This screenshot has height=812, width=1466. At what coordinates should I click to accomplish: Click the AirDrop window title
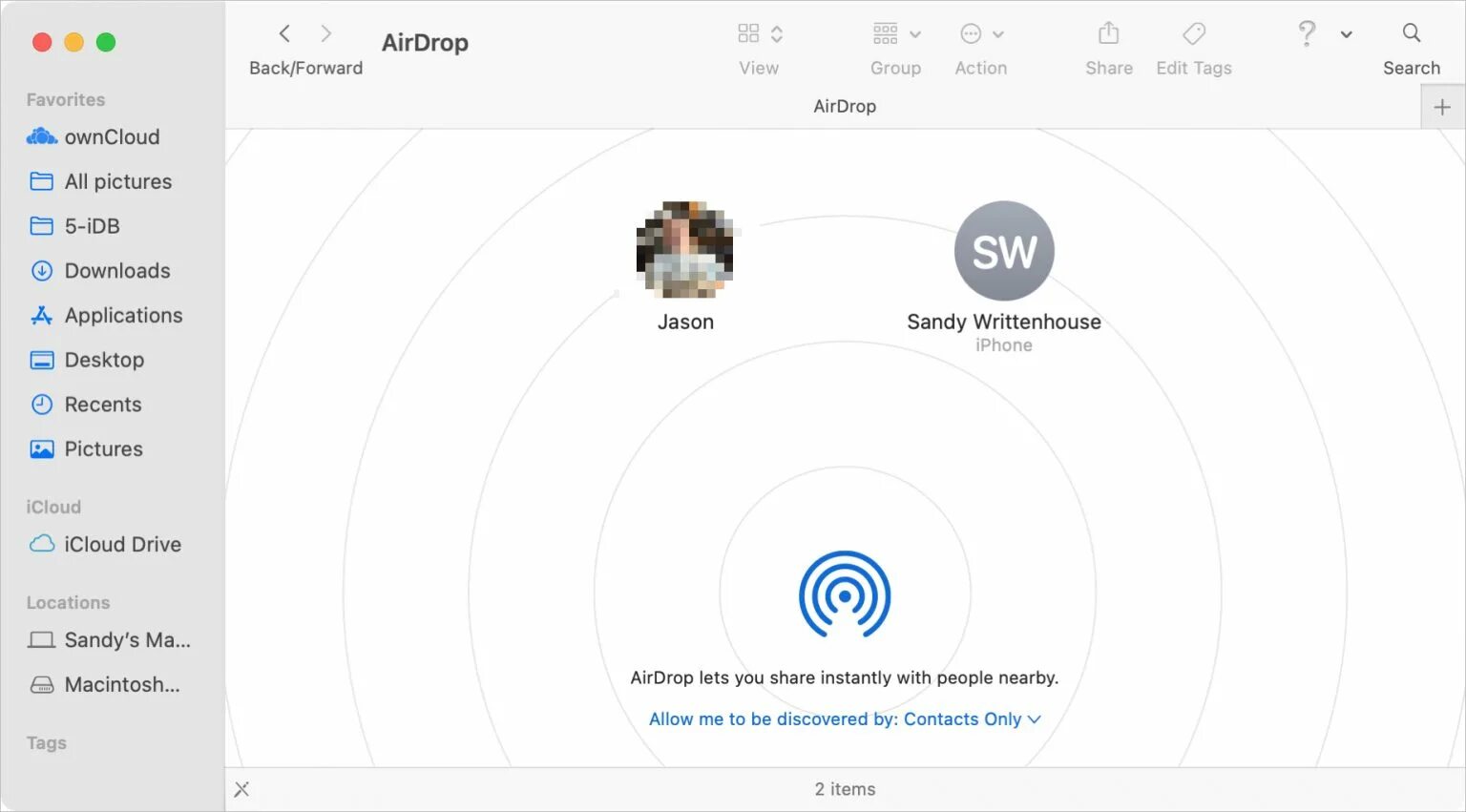pos(425,43)
